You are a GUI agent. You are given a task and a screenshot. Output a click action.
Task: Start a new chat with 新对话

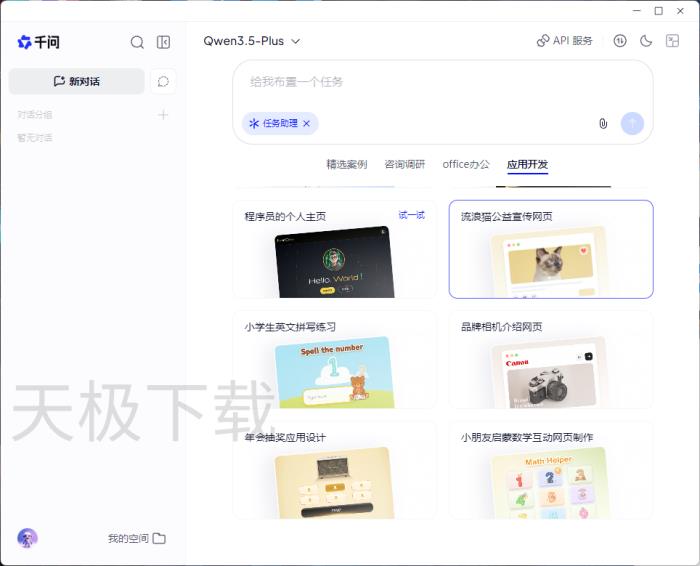[77, 81]
